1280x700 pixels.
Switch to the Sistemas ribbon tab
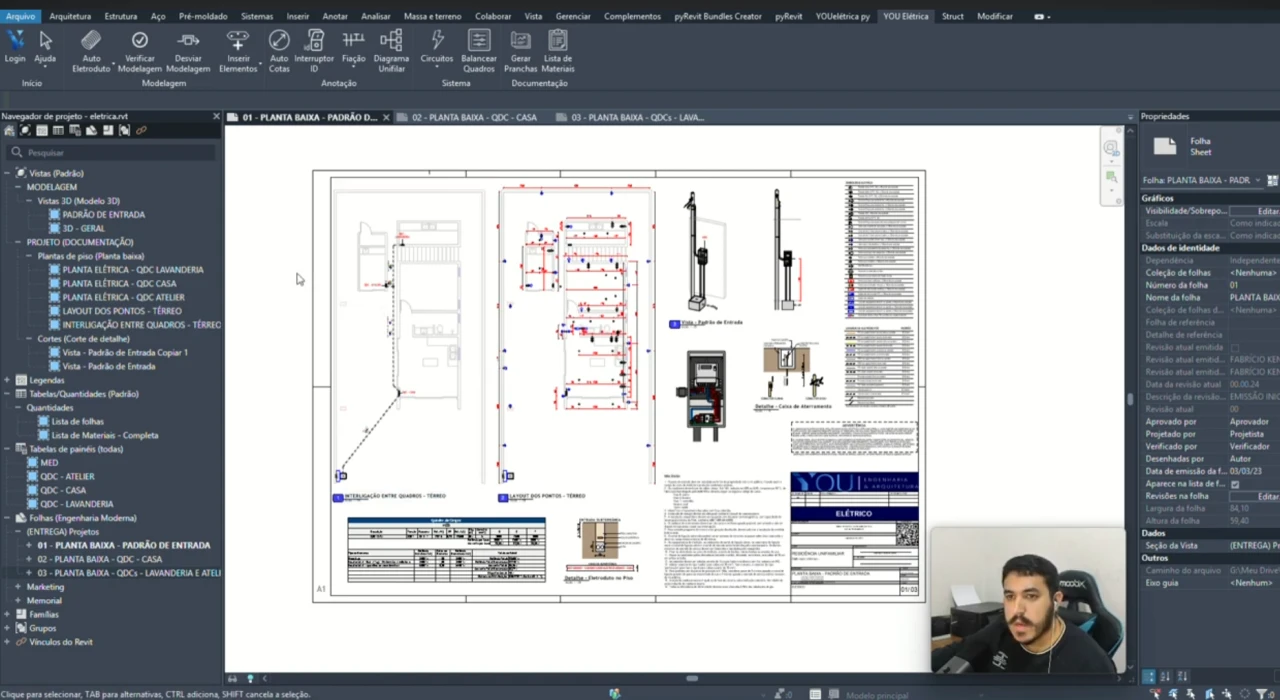(257, 16)
